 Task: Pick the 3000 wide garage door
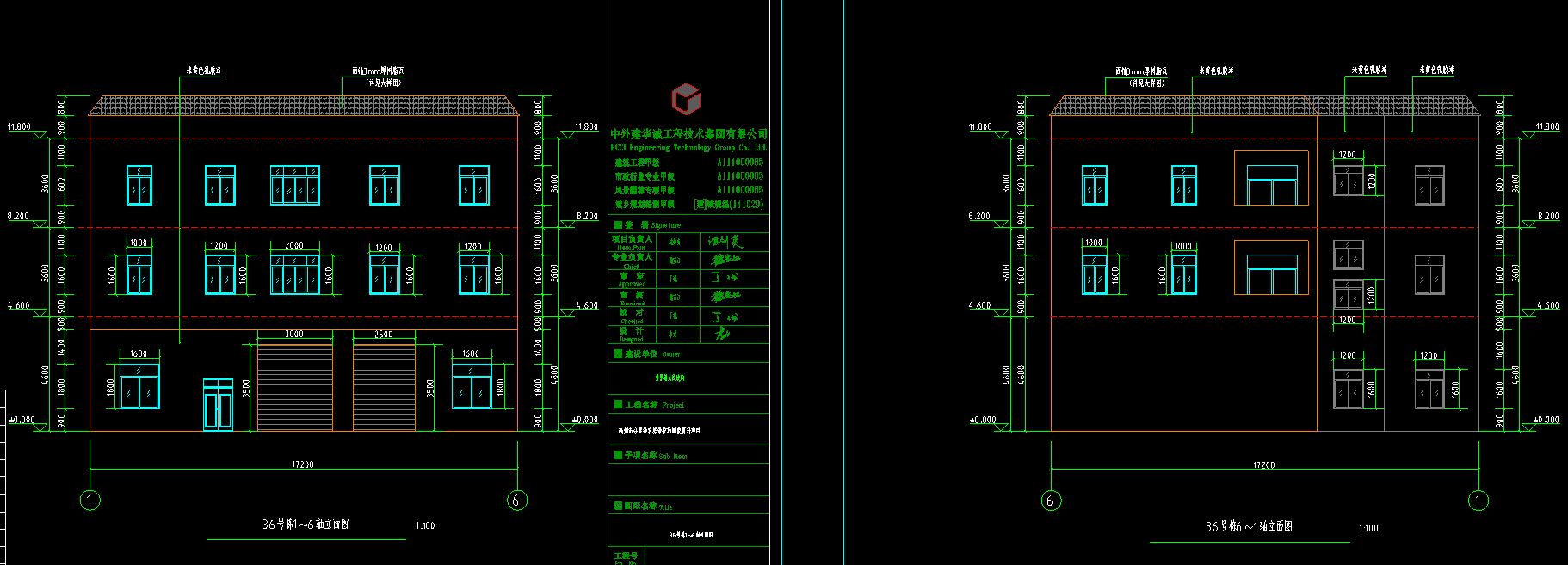295,387
